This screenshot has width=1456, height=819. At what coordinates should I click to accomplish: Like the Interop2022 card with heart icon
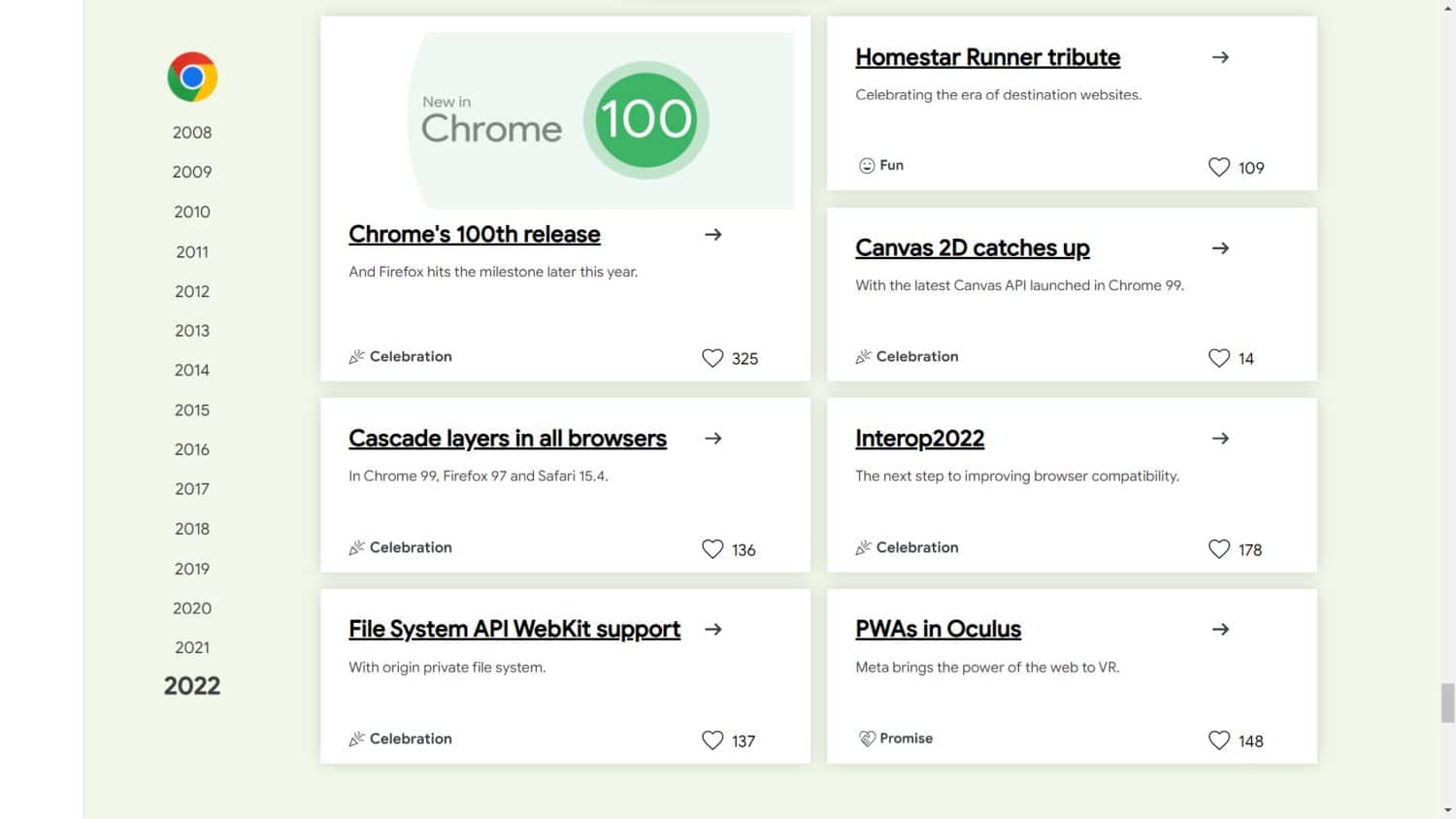1219,549
